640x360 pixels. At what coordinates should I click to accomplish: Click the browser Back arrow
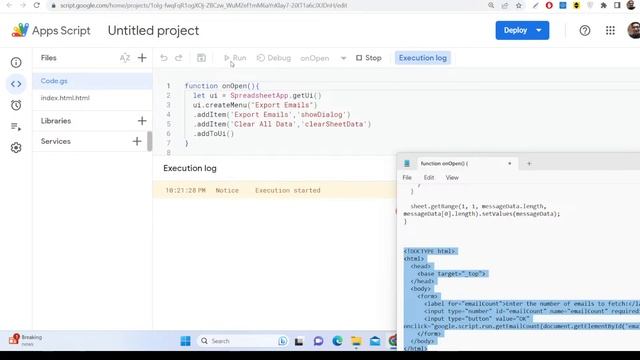tap(9, 5)
